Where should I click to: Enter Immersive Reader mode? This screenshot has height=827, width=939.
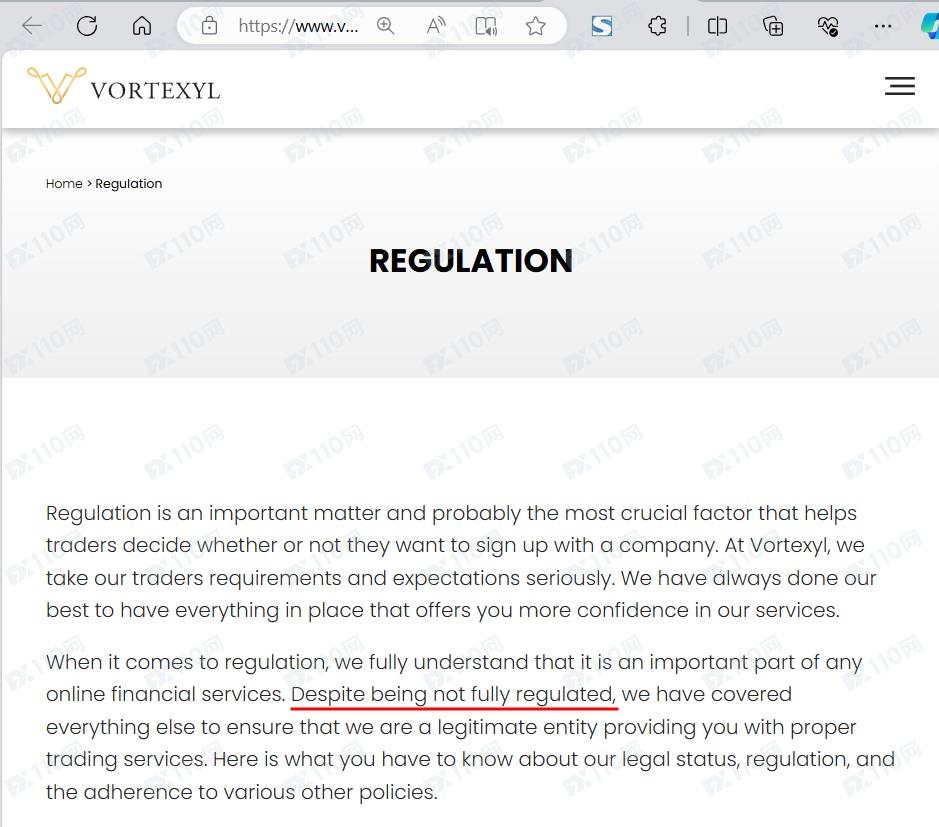click(x=486, y=26)
